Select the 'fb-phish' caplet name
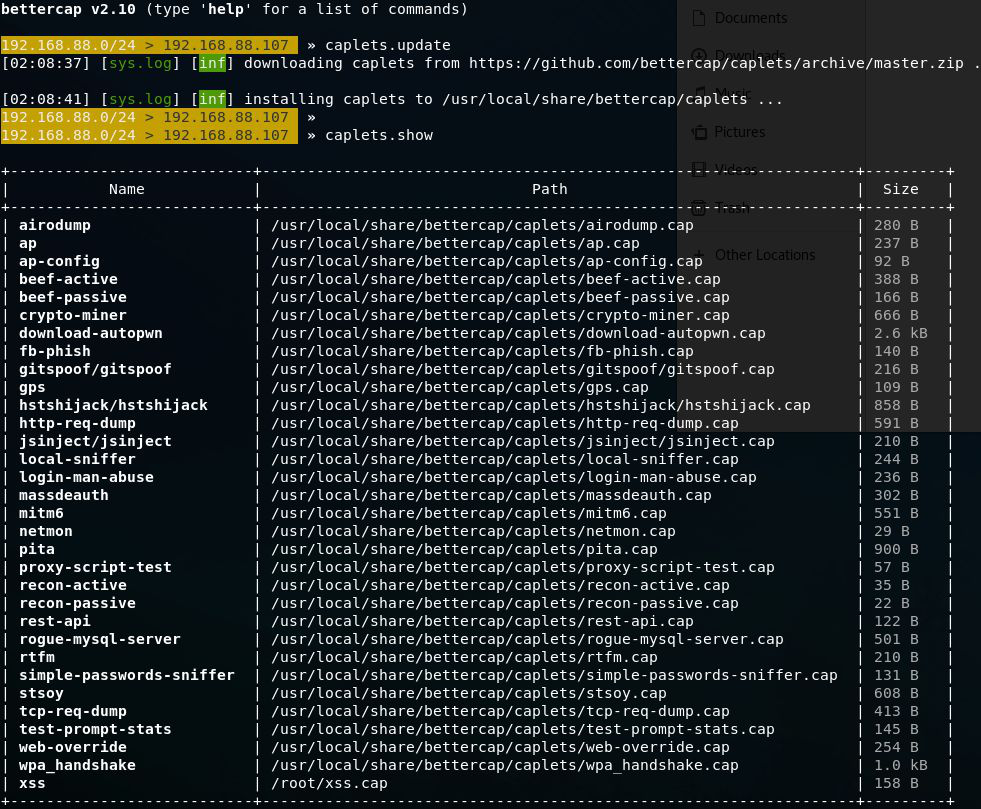Viewport: 981px width, 809px height. (55, 352)
